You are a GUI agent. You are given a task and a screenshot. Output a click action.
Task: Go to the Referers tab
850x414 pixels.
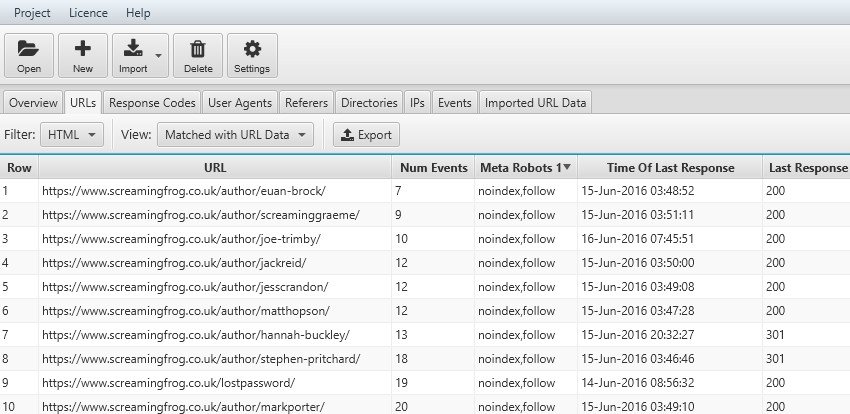306,102
